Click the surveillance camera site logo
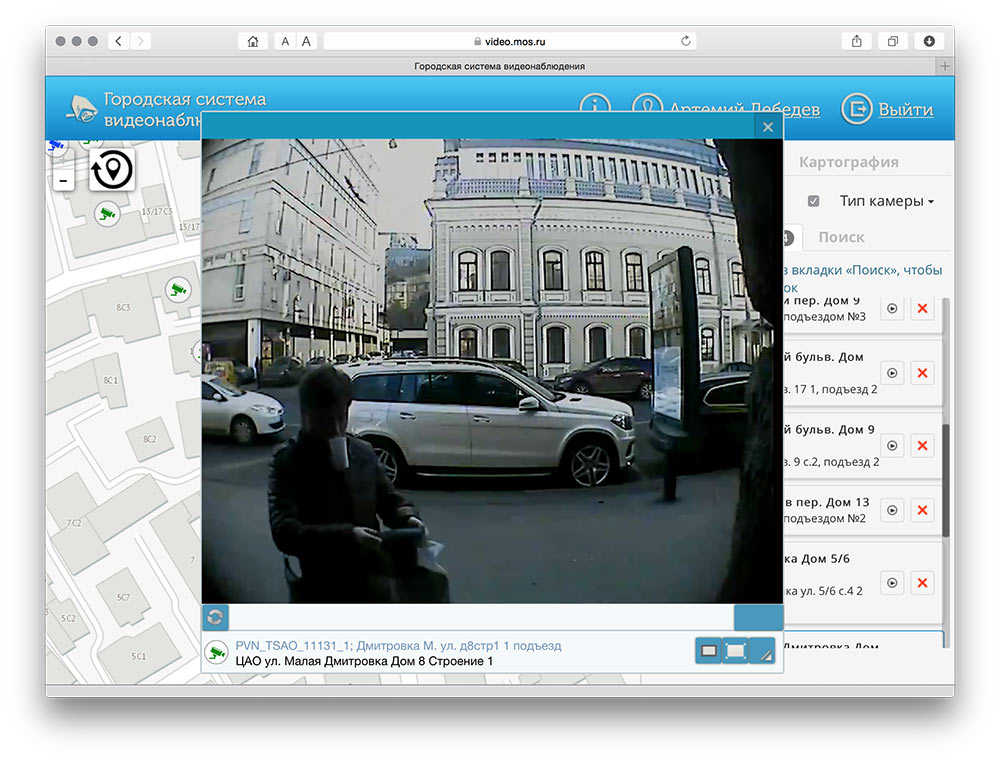 (x=82, y=110)
